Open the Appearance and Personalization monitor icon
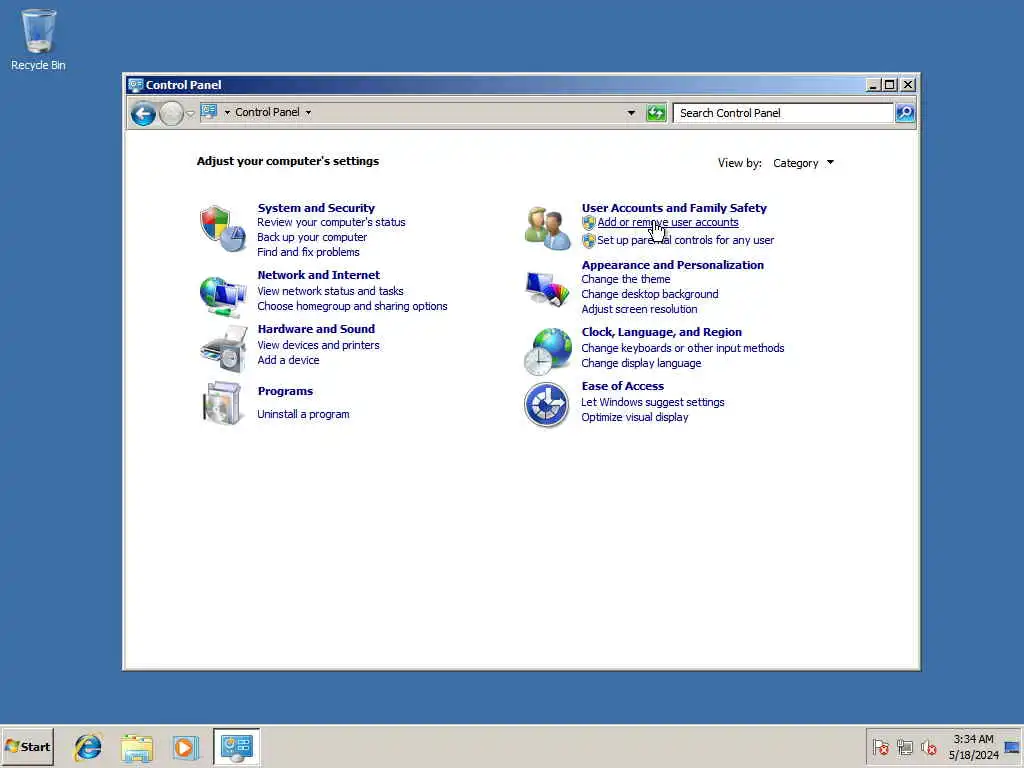 pos(547,289)
